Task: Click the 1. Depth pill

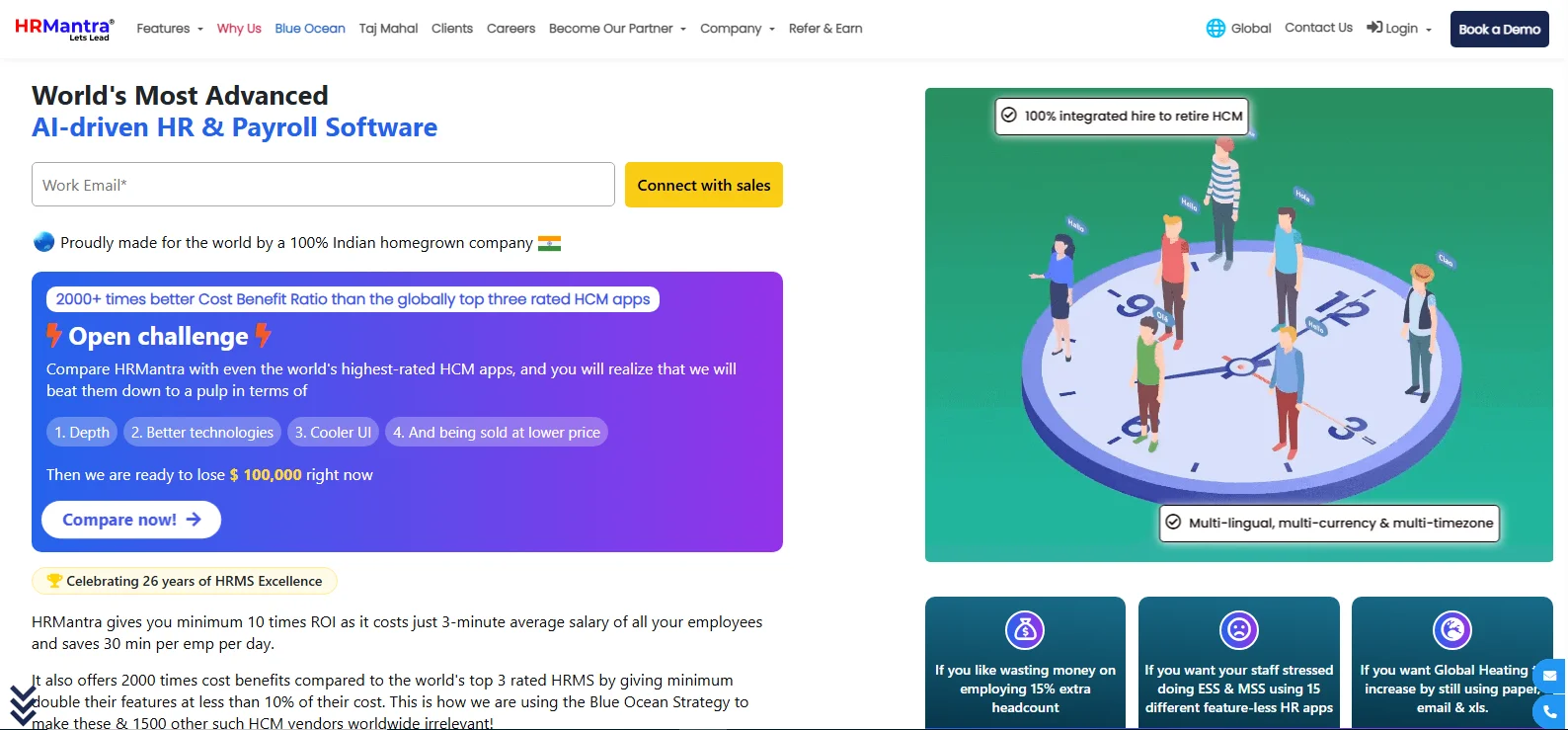Action: (82, 432)
